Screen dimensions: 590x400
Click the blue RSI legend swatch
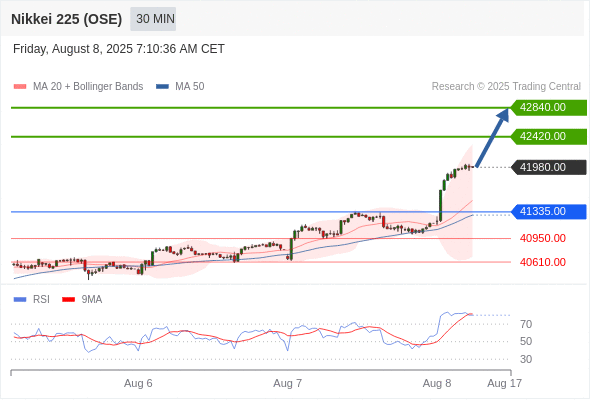[x=20, y=300]
